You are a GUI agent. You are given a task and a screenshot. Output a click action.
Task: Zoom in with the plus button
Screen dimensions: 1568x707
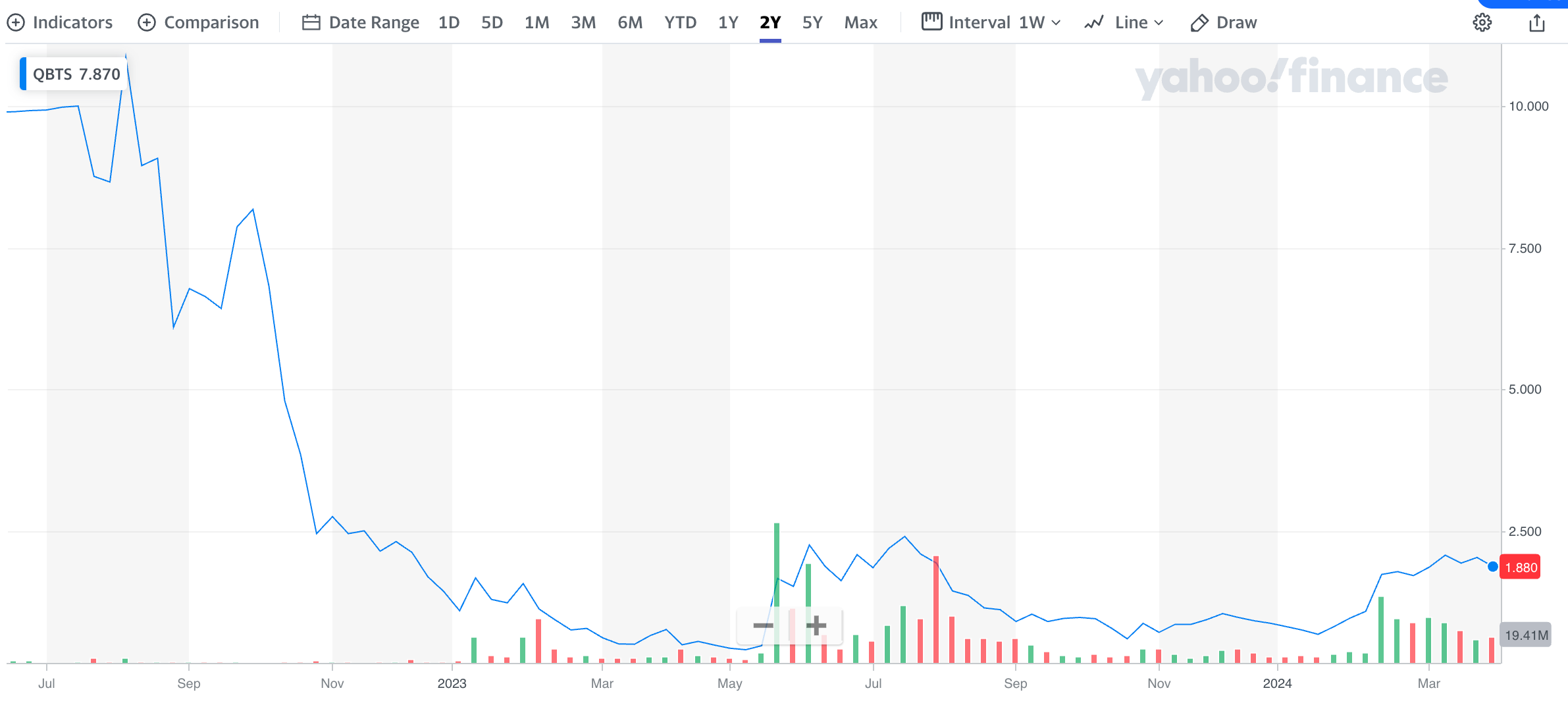pos(816,625)
